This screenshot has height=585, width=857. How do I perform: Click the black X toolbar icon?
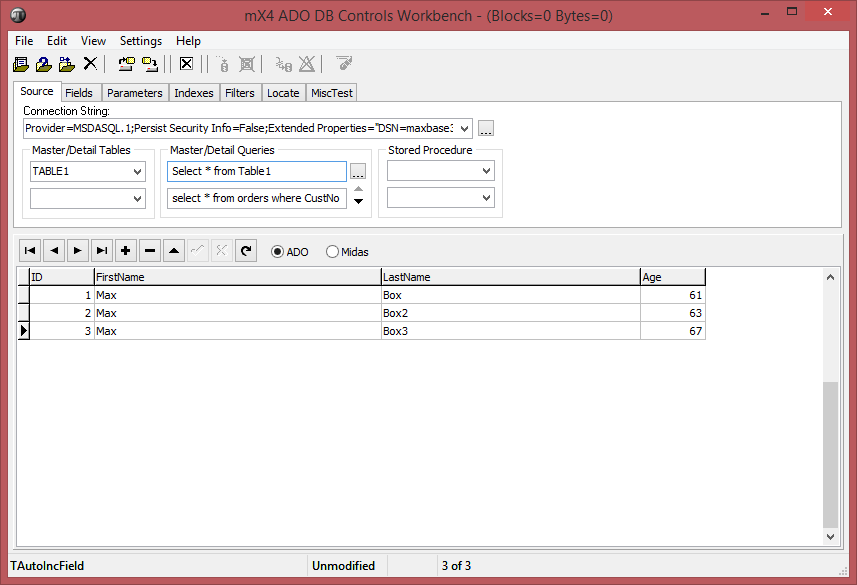point(90,64)
